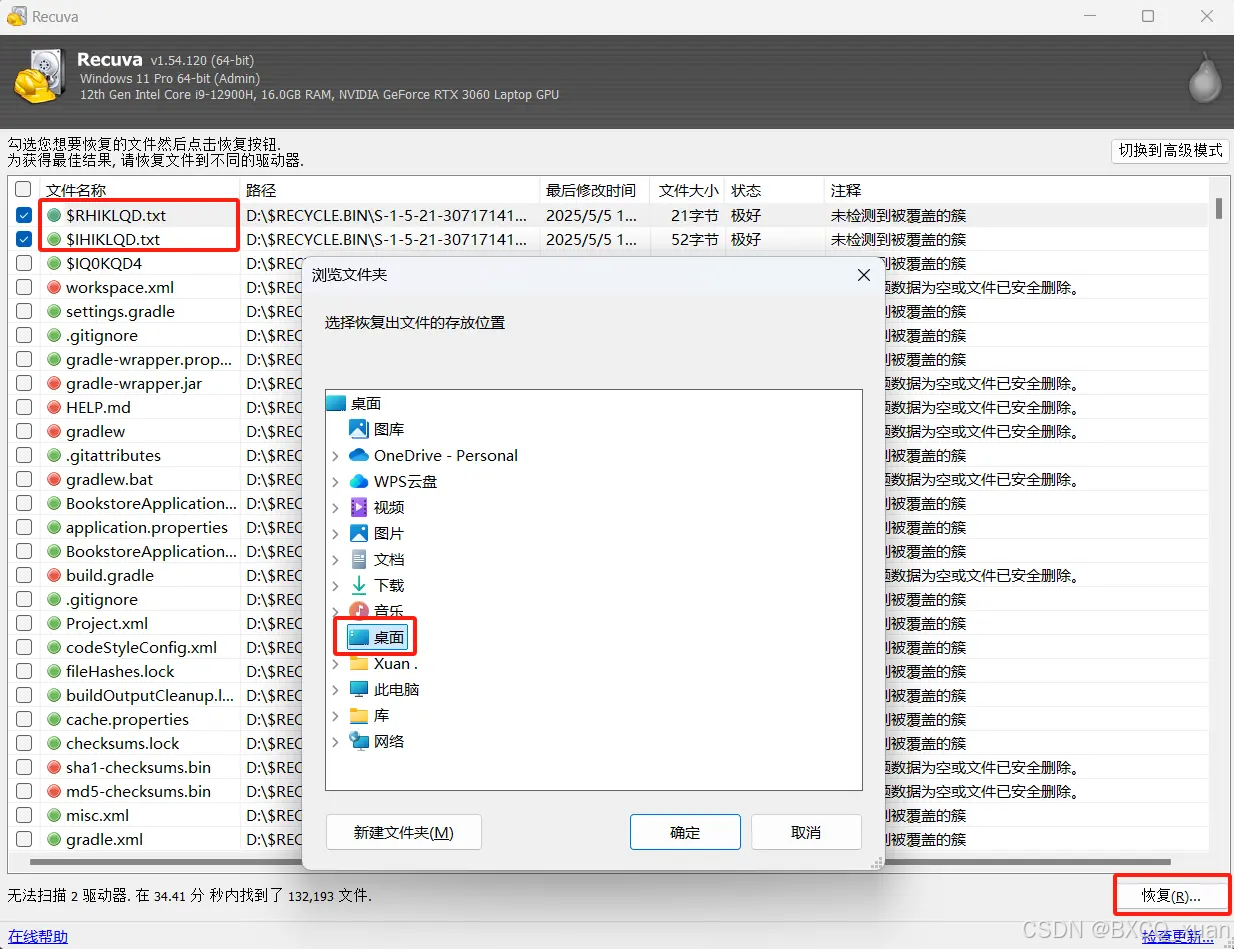Check the HELP.md checkbox
Screen dimensions: 1234x949
click(x=24, y=408)
